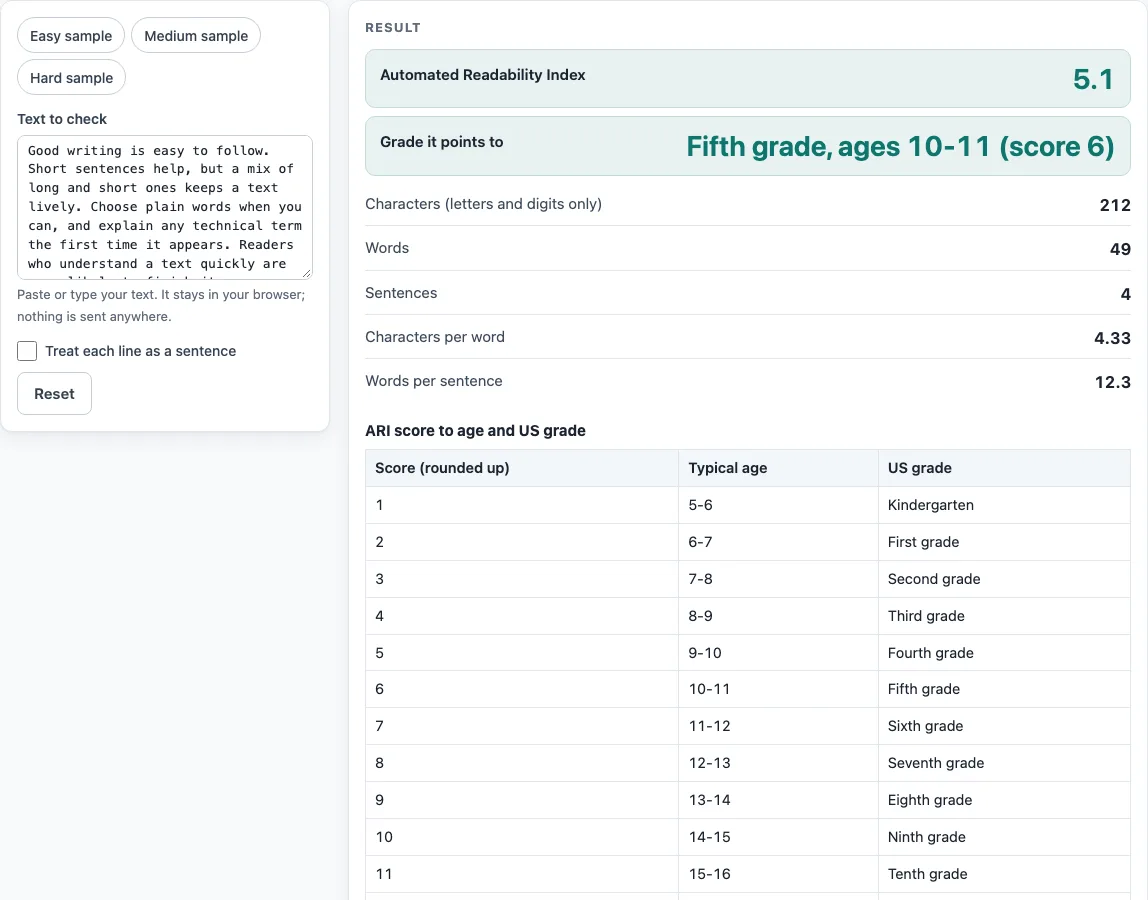Load the Easy sample text

pyautogui.click(x=71, y=36)
